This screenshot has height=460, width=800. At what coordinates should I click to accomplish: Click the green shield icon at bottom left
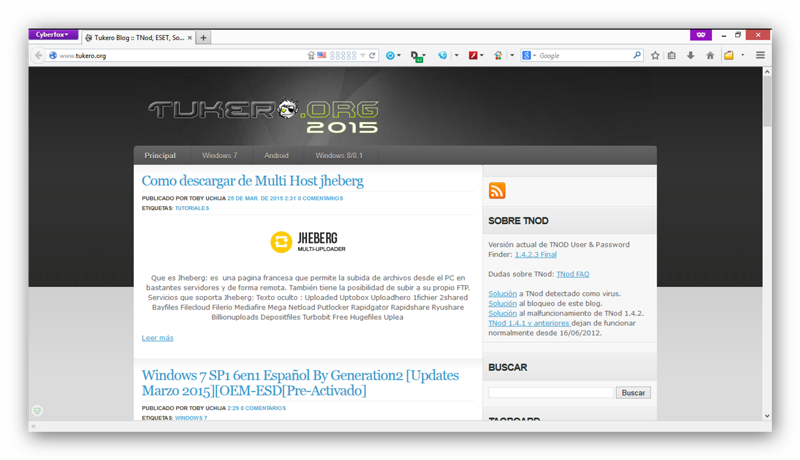[x=37, y=411]
